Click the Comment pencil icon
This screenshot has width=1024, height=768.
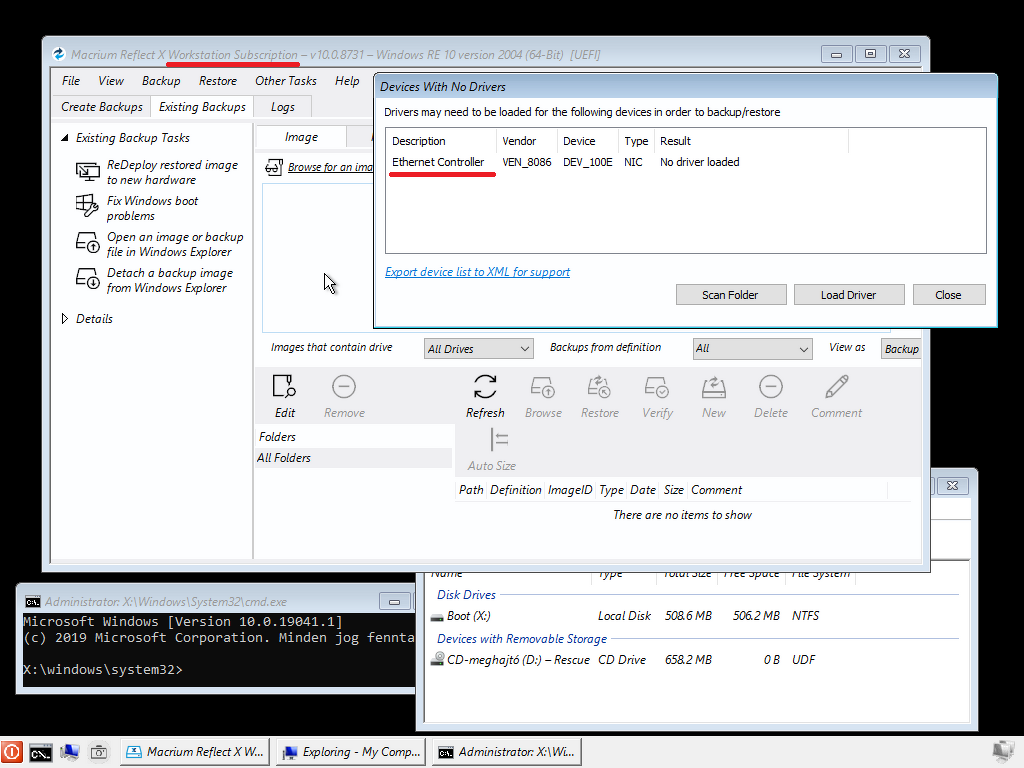[837, 387]
